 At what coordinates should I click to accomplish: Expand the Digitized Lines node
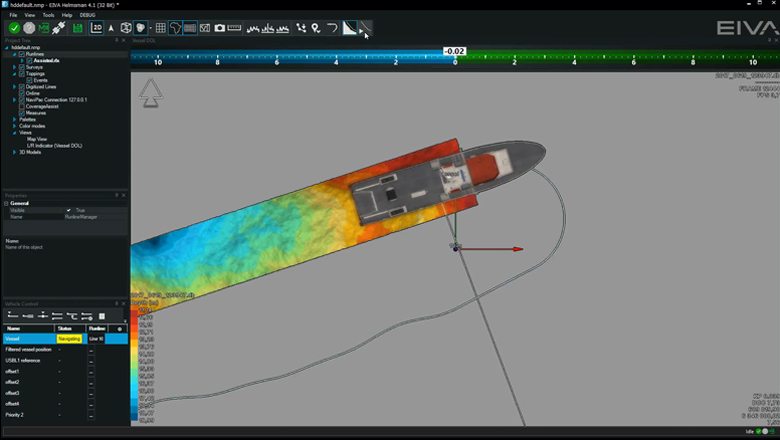(14, 87)
